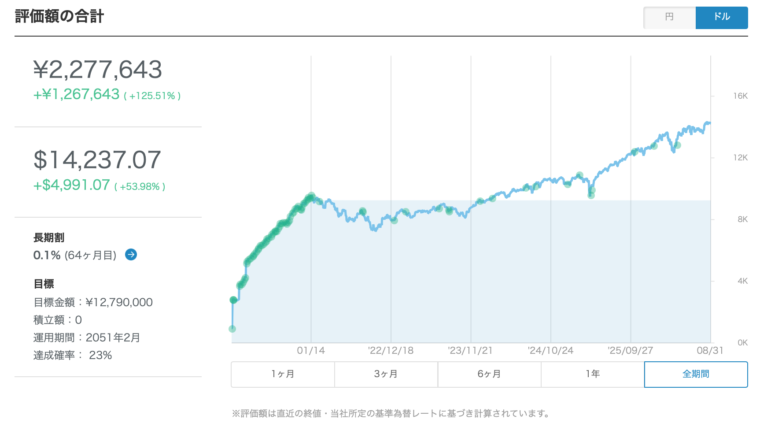Click the 16K y-axis label
Screen dimensions: 760x423
740,96
